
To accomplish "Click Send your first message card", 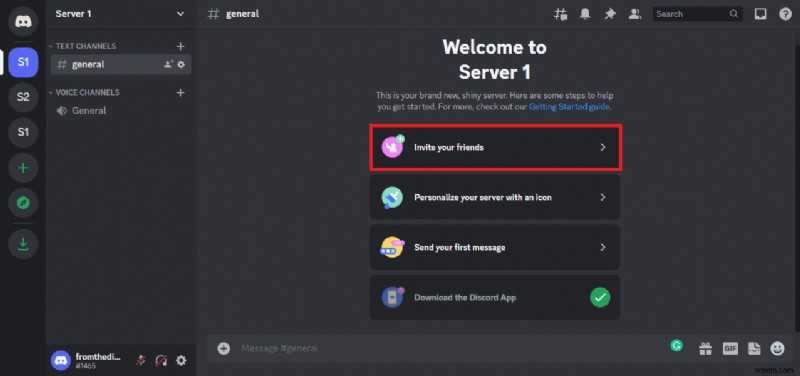I will (x=495, y=247).
